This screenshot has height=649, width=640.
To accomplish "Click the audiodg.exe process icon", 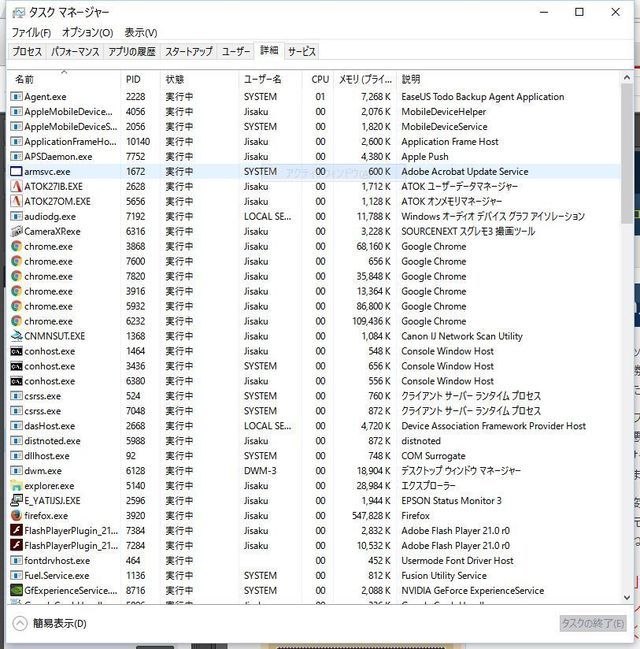I will click(16, 216).
